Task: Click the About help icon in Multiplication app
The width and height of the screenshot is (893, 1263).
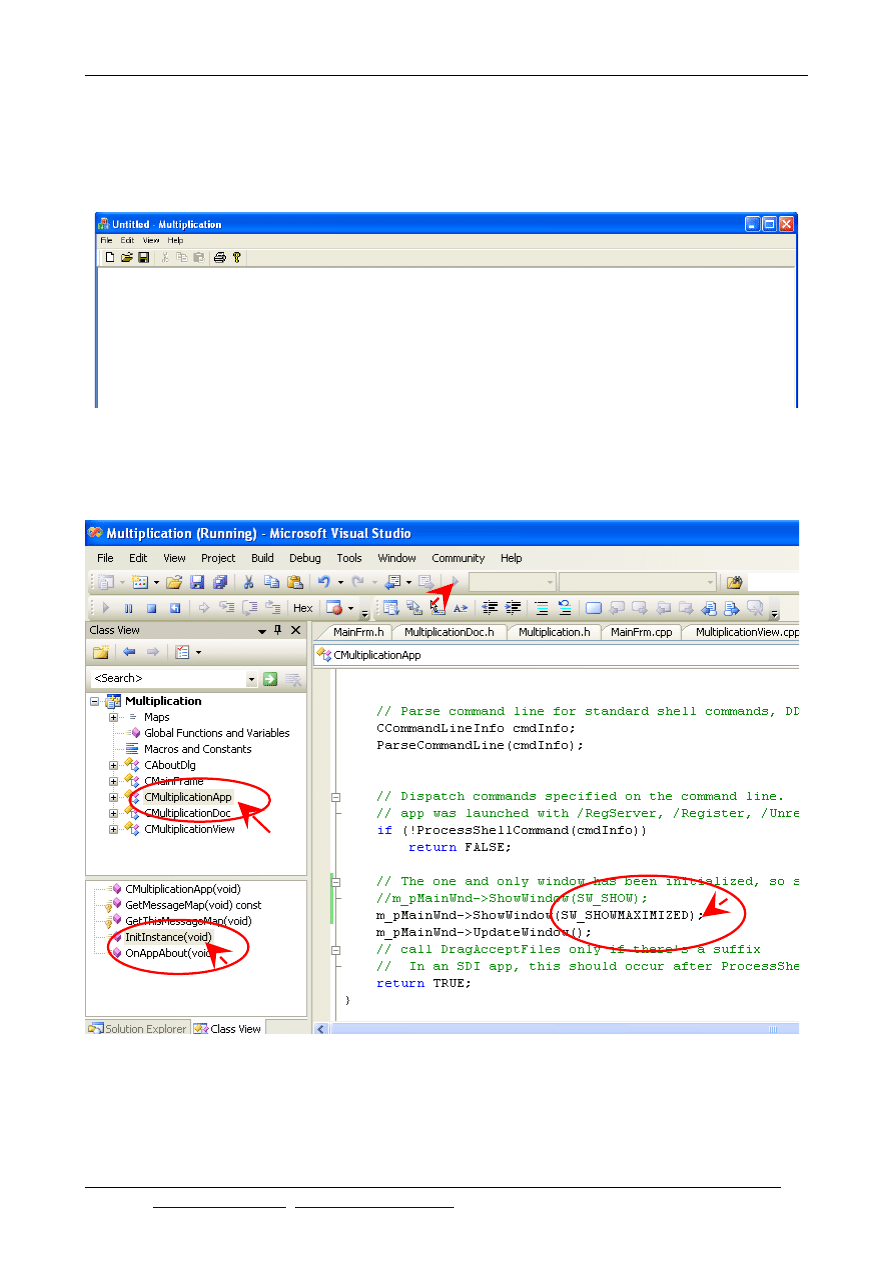Action: point(237,257)
